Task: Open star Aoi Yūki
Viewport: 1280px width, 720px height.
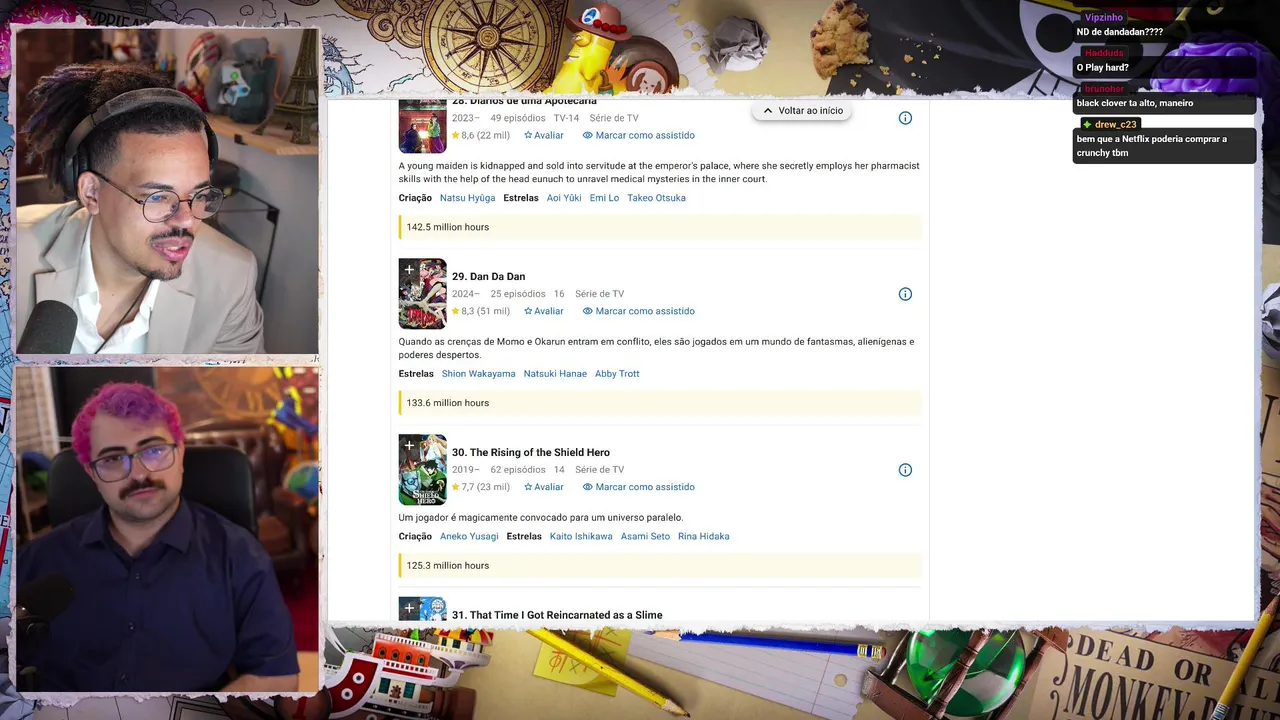Action: 564,198
